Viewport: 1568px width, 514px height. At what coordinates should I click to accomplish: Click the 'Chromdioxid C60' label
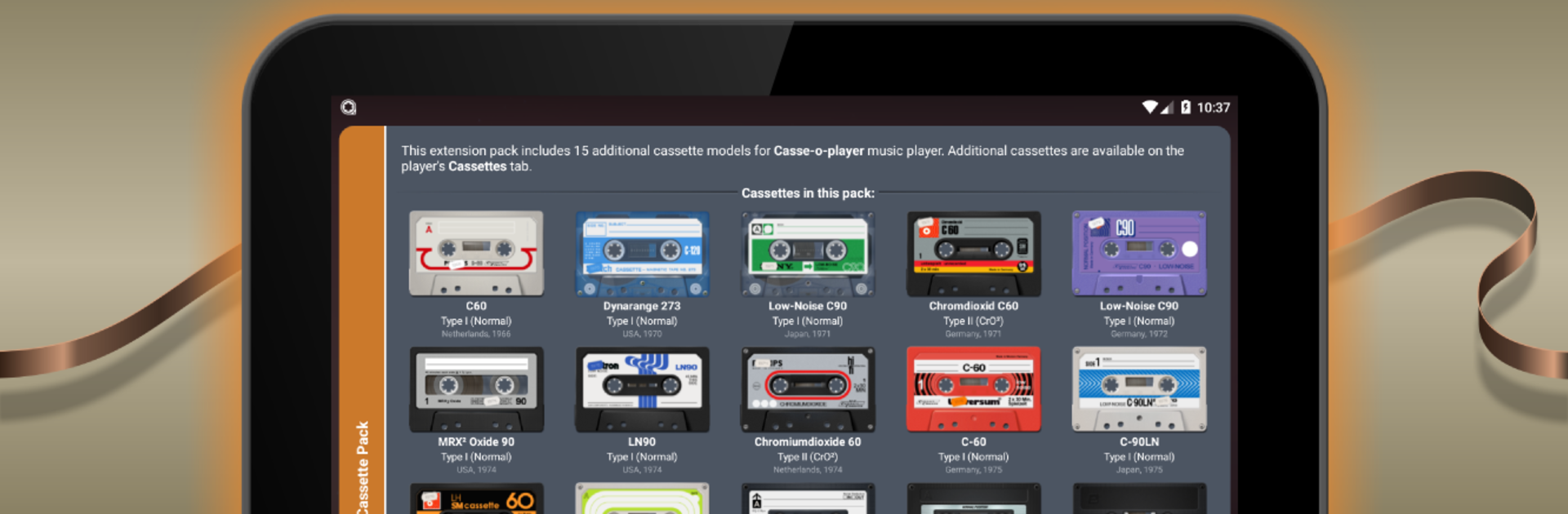[973, 306]
